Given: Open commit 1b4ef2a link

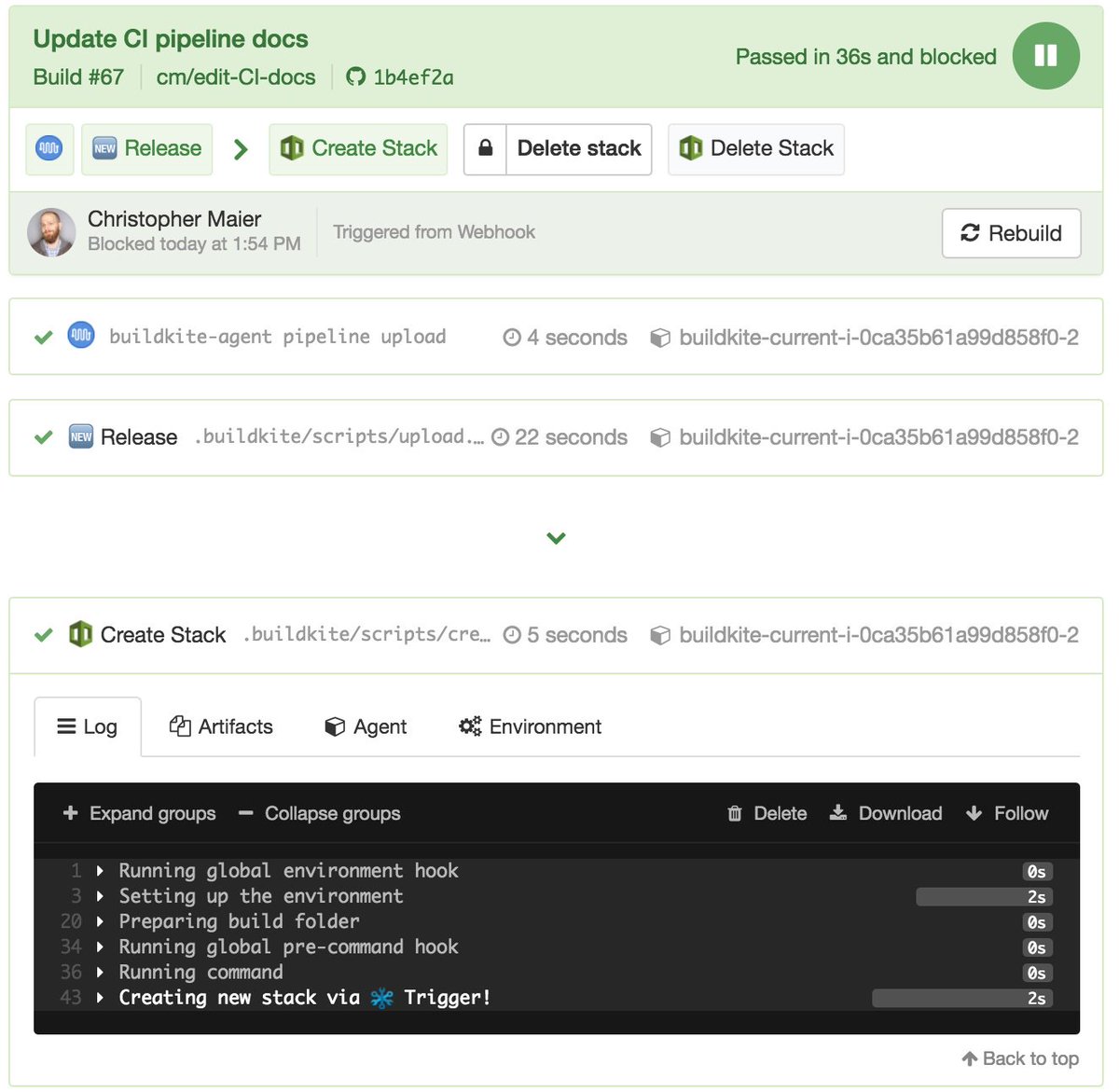Looking at the screenshot, I should coord(413,77).
